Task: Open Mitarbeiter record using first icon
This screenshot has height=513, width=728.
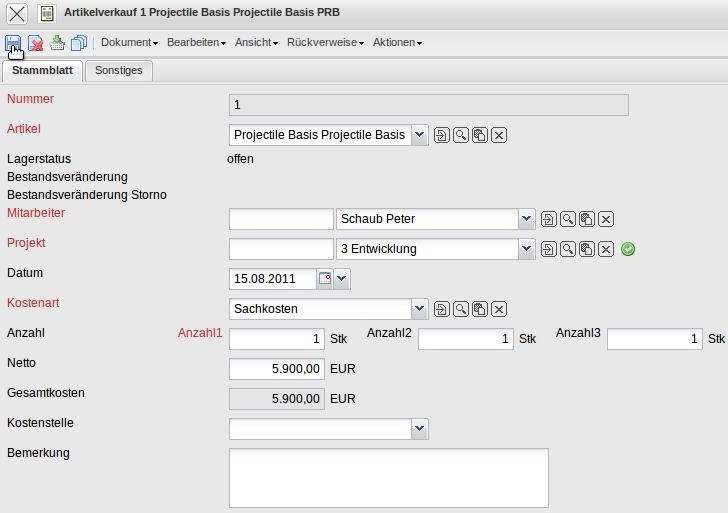Action: pos(548,219)
